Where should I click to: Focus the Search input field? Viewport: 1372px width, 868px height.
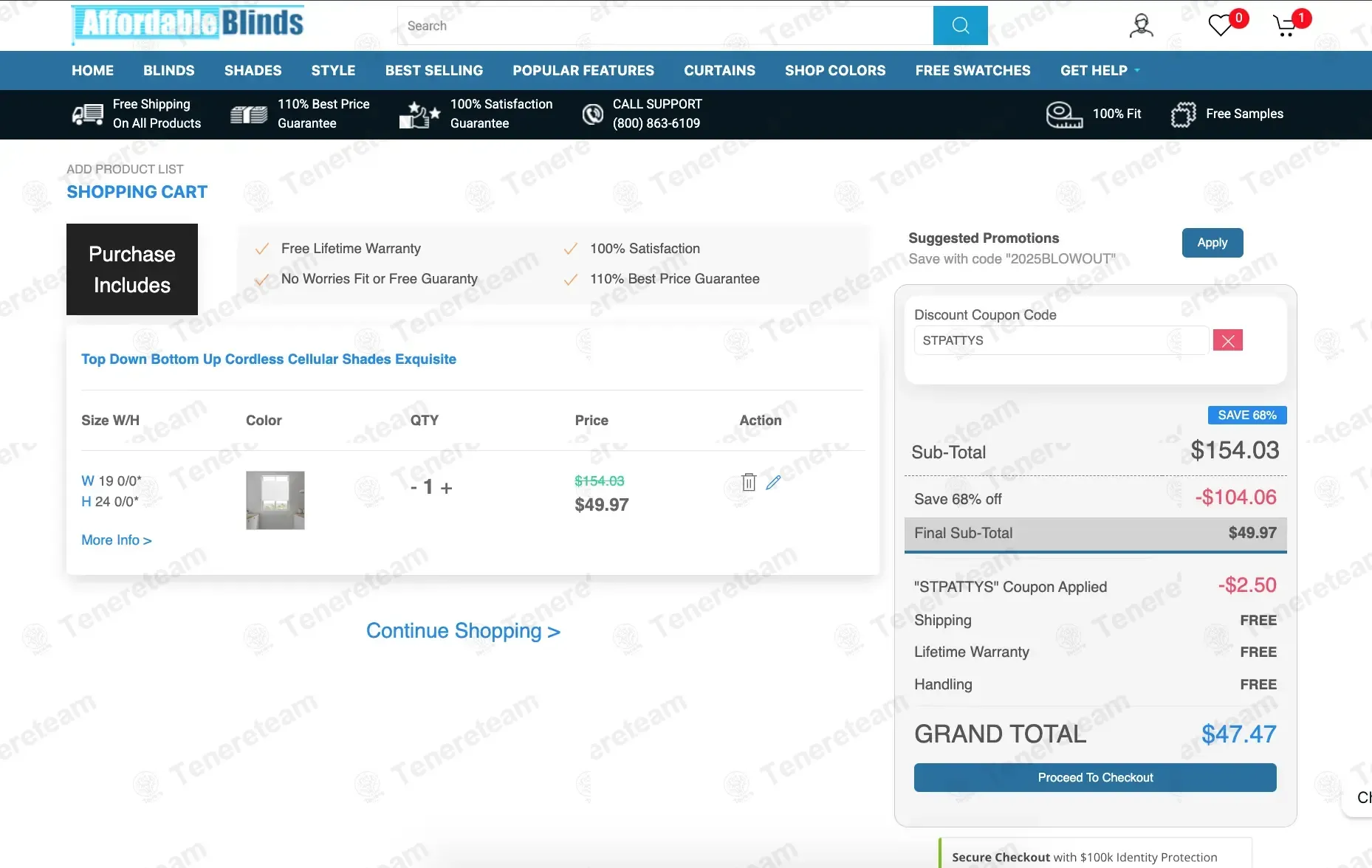point(665,26)
